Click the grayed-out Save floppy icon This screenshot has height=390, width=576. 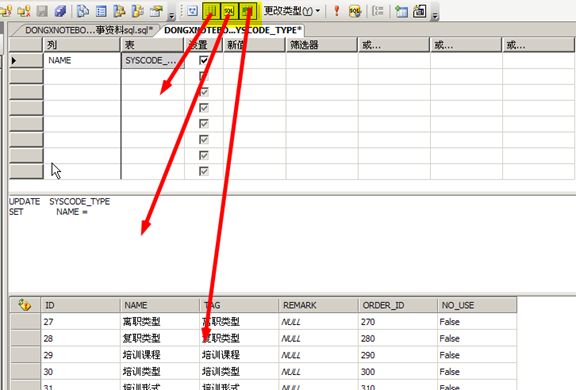(x=42, y=11)
